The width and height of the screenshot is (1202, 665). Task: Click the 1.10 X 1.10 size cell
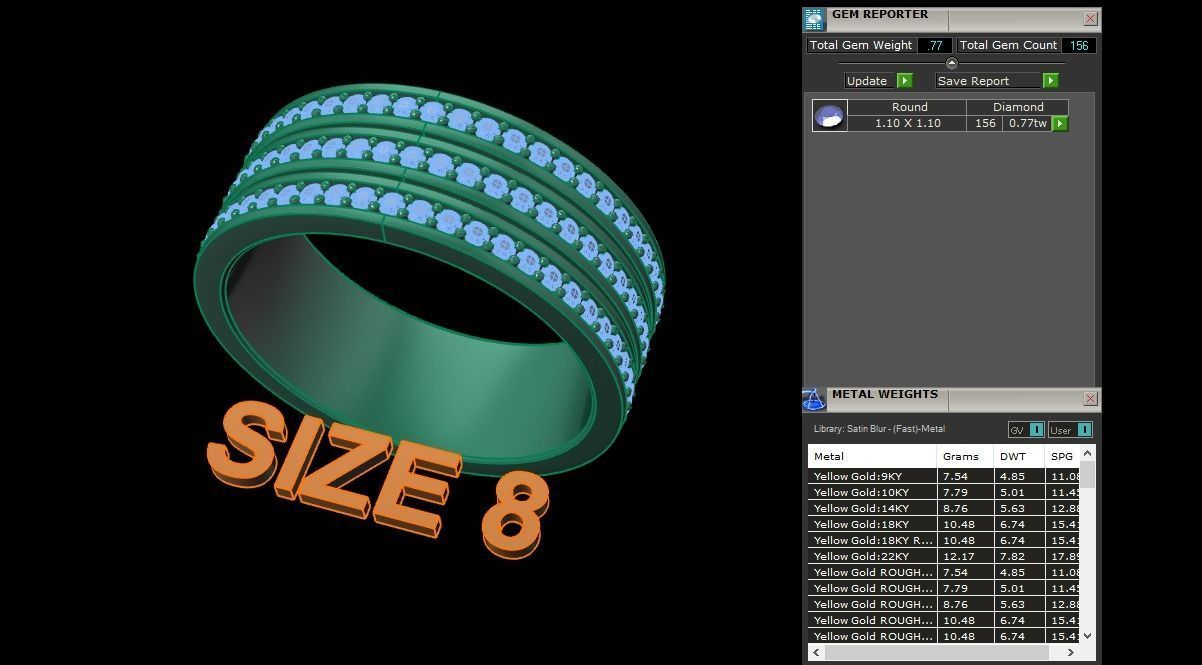tap(908, 124)
